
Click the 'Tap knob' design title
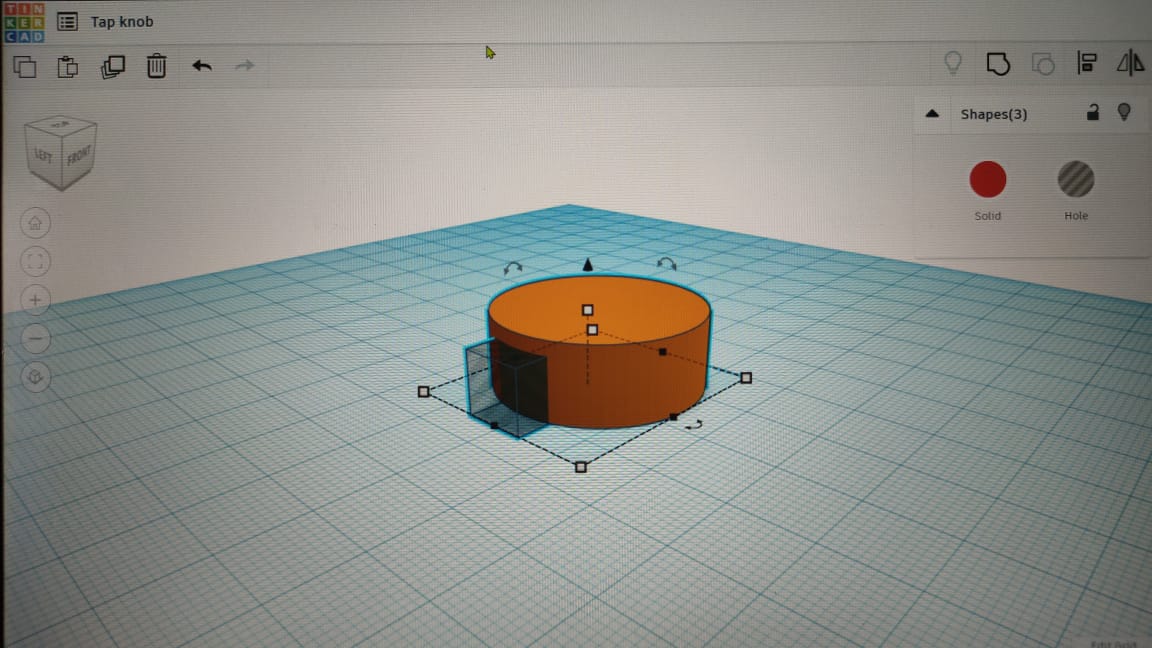point(122,22)
